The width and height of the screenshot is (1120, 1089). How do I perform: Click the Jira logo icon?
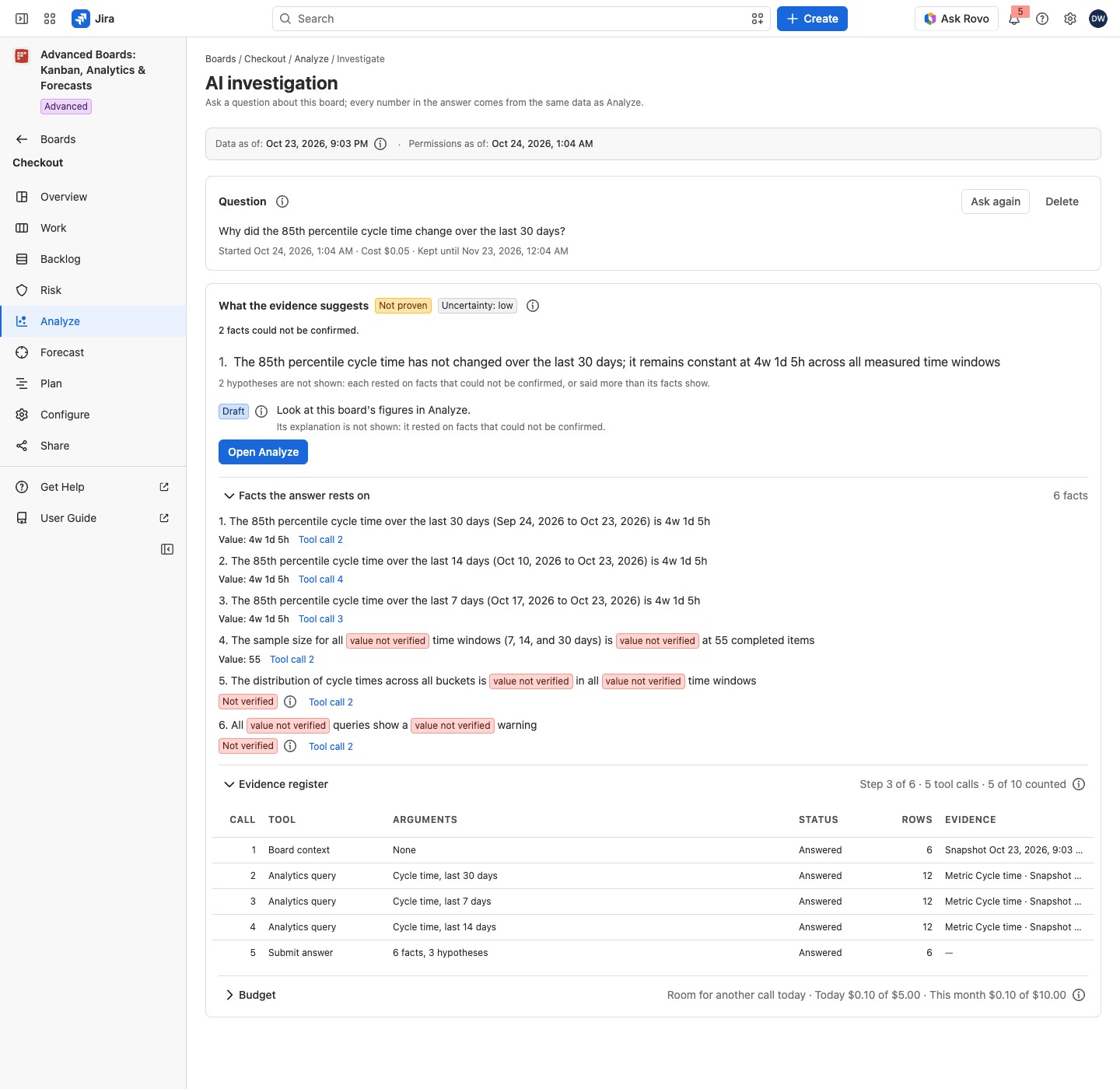click(x=81, y=19)
